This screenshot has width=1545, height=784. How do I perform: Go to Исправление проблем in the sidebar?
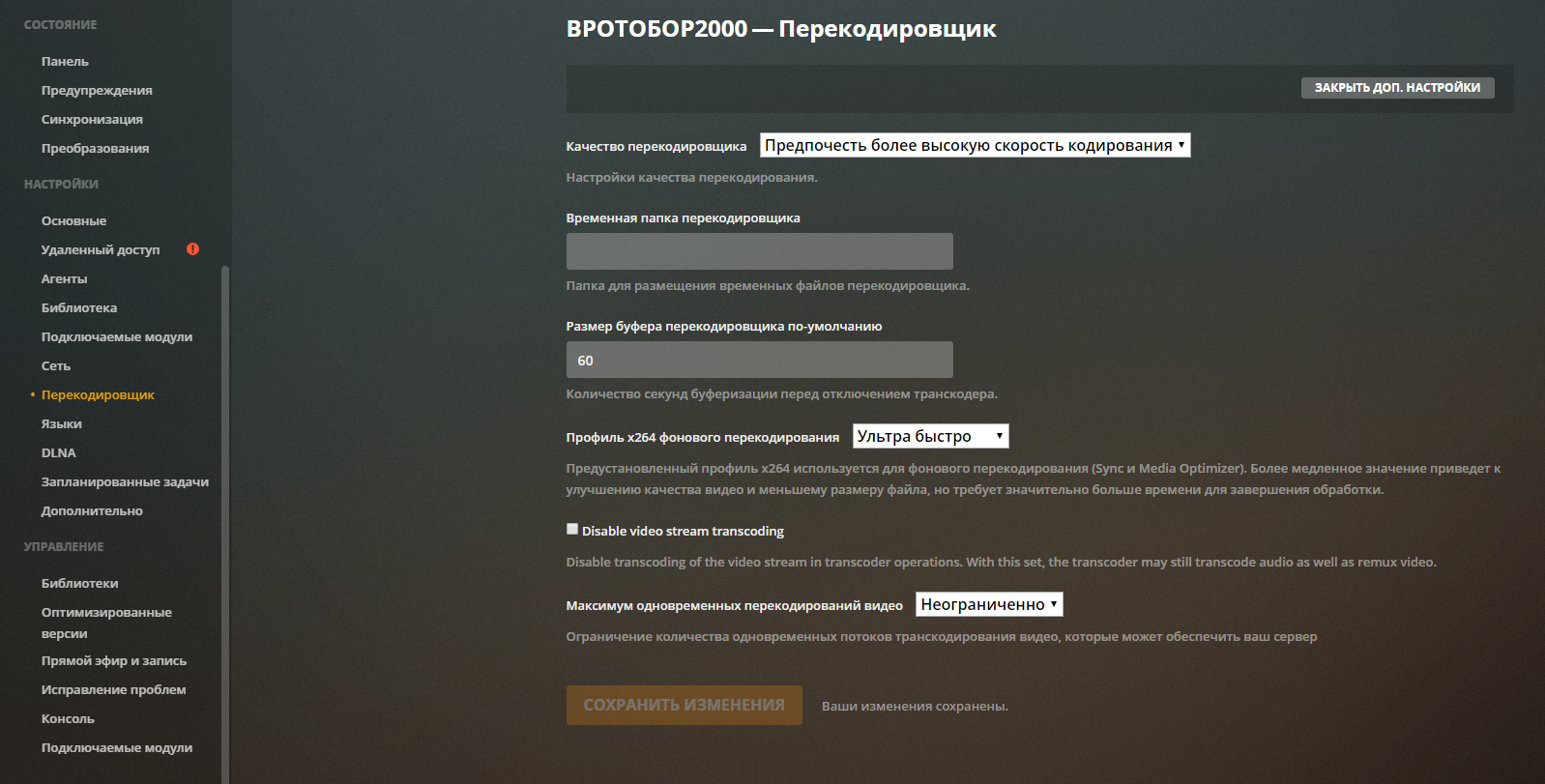(113, 690)
